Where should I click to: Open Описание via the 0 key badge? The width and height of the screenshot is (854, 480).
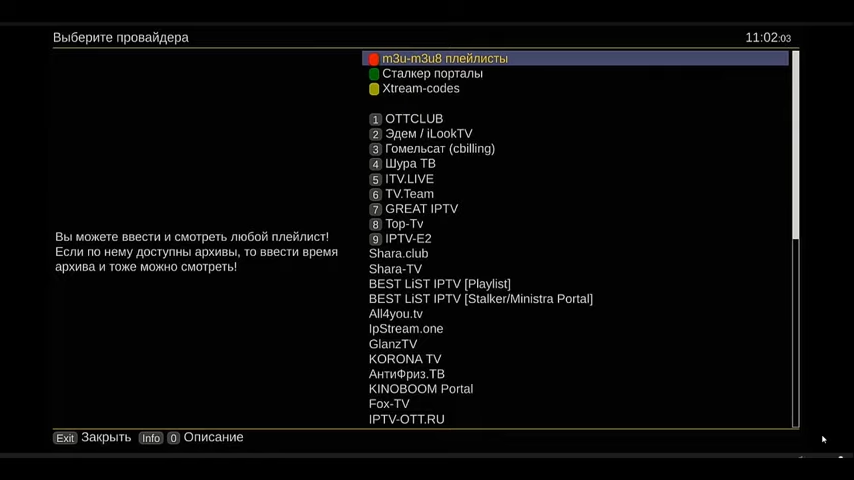[x=173, y=438]
